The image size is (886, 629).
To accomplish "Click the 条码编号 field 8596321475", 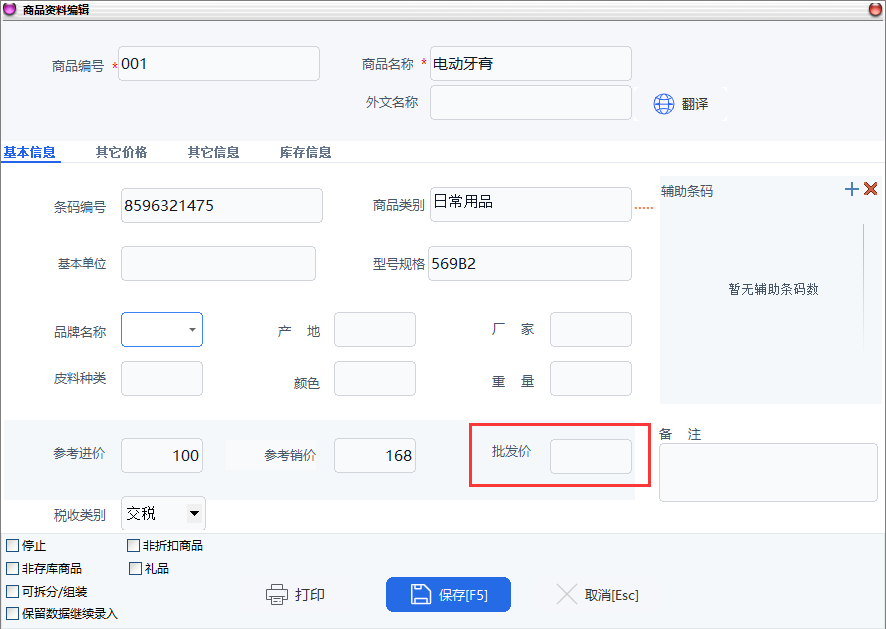I will [222, 205].
